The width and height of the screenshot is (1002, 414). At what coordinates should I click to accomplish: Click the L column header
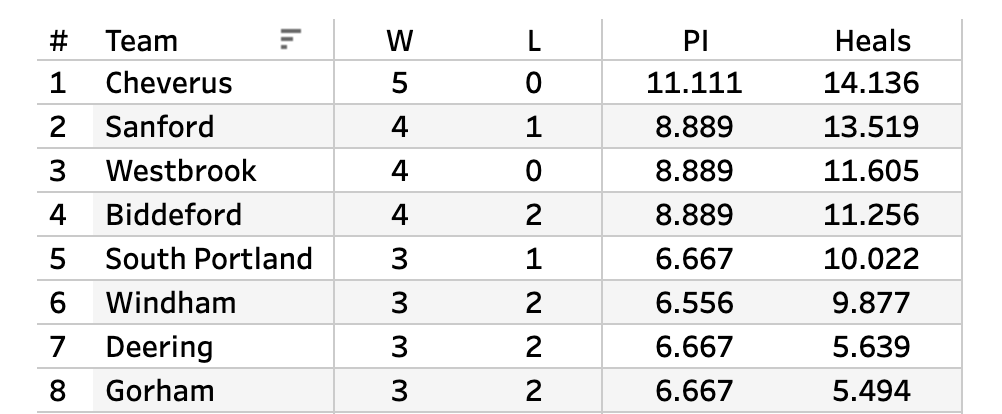533,41
